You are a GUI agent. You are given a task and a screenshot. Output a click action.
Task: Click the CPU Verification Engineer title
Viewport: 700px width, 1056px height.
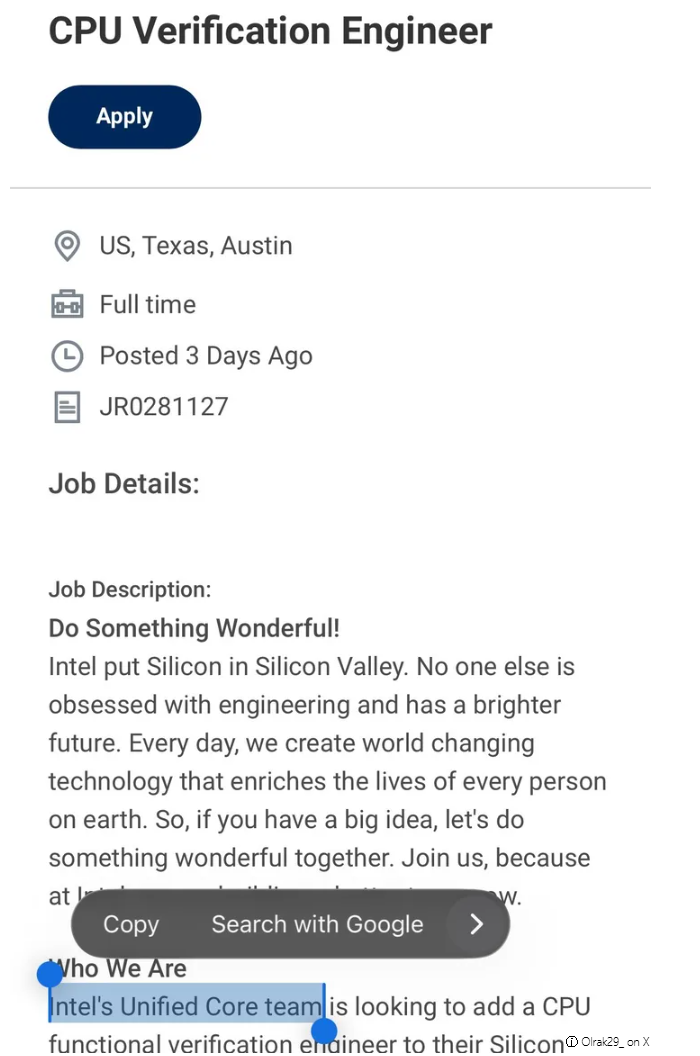(270, 31)
